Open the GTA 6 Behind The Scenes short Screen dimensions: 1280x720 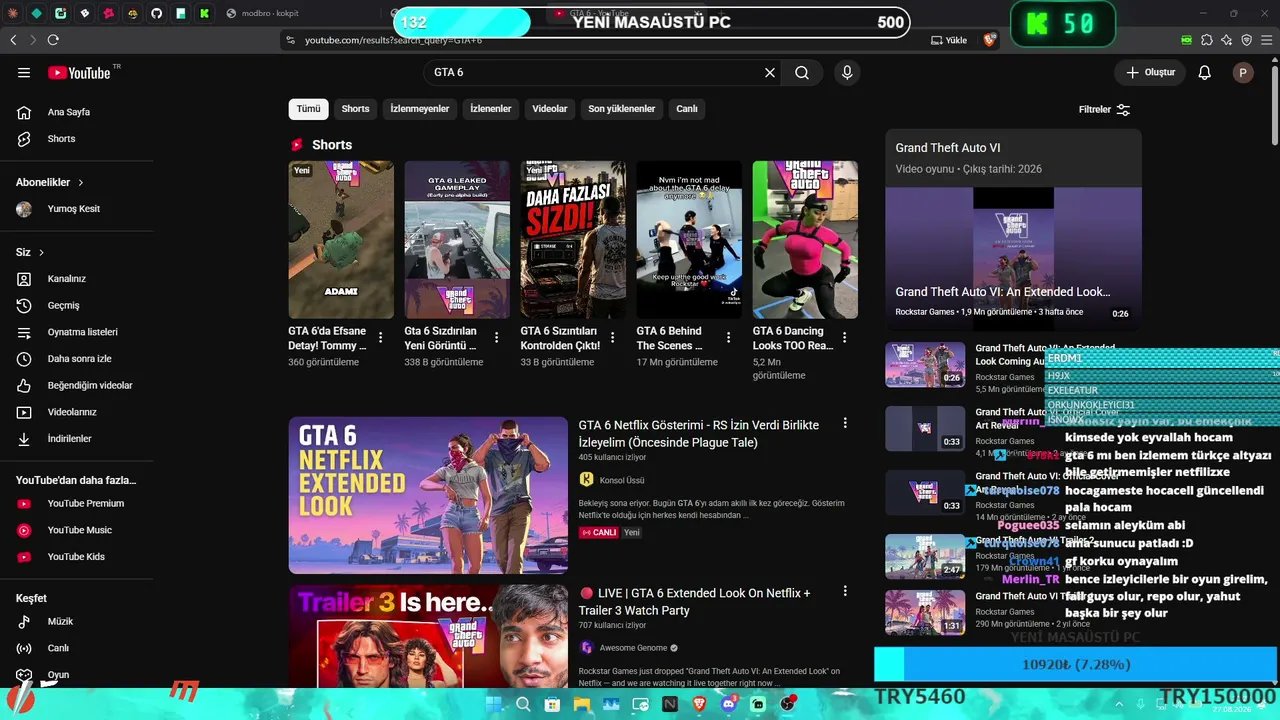[689, 240]
